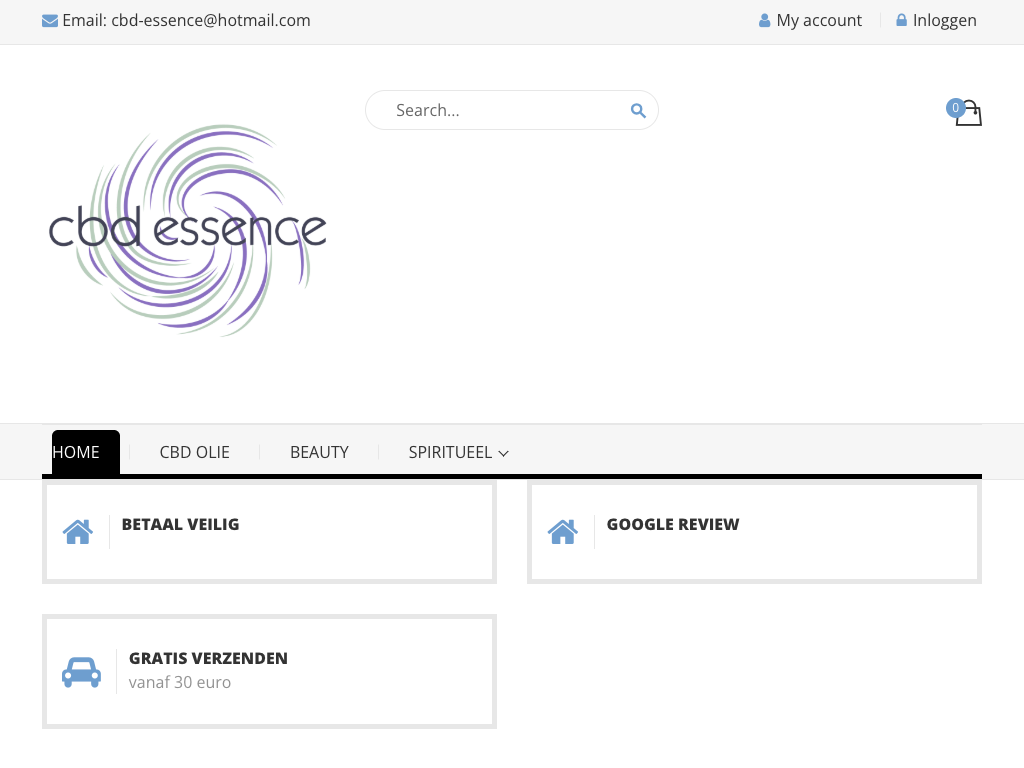Click the car icon for Gratis Verzenden
Screen dimensions: 1024x768
tap(81, 672)
